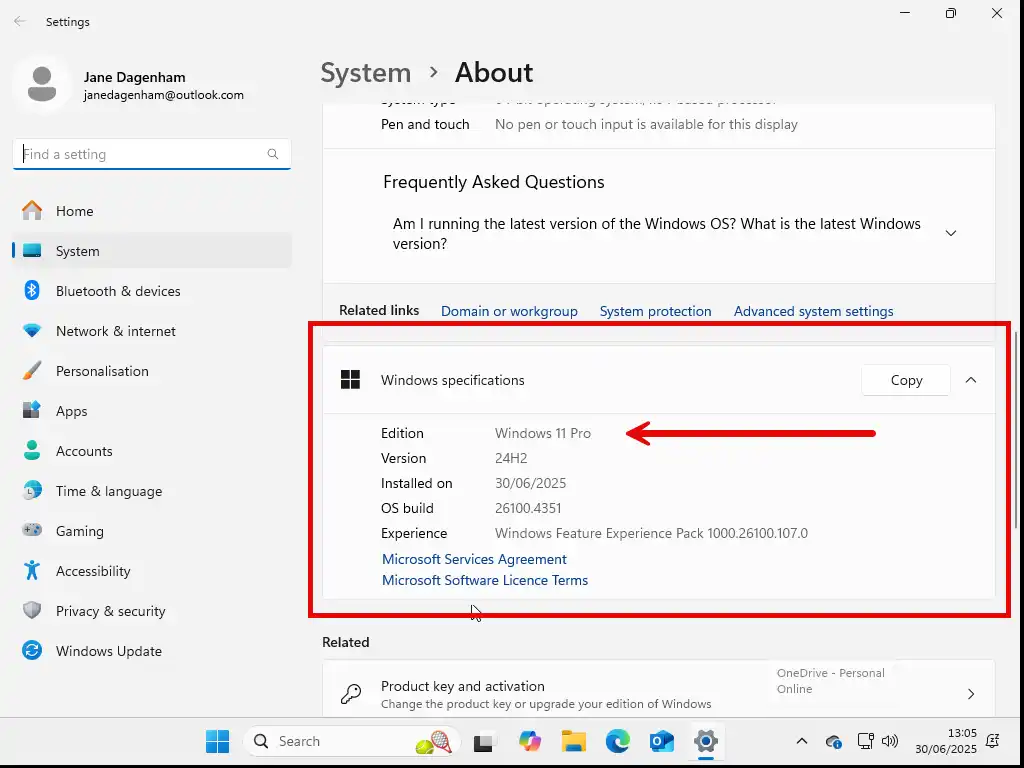Click the Windows Start button
This screenshot has height=768, width=1024.
(217, 741)
